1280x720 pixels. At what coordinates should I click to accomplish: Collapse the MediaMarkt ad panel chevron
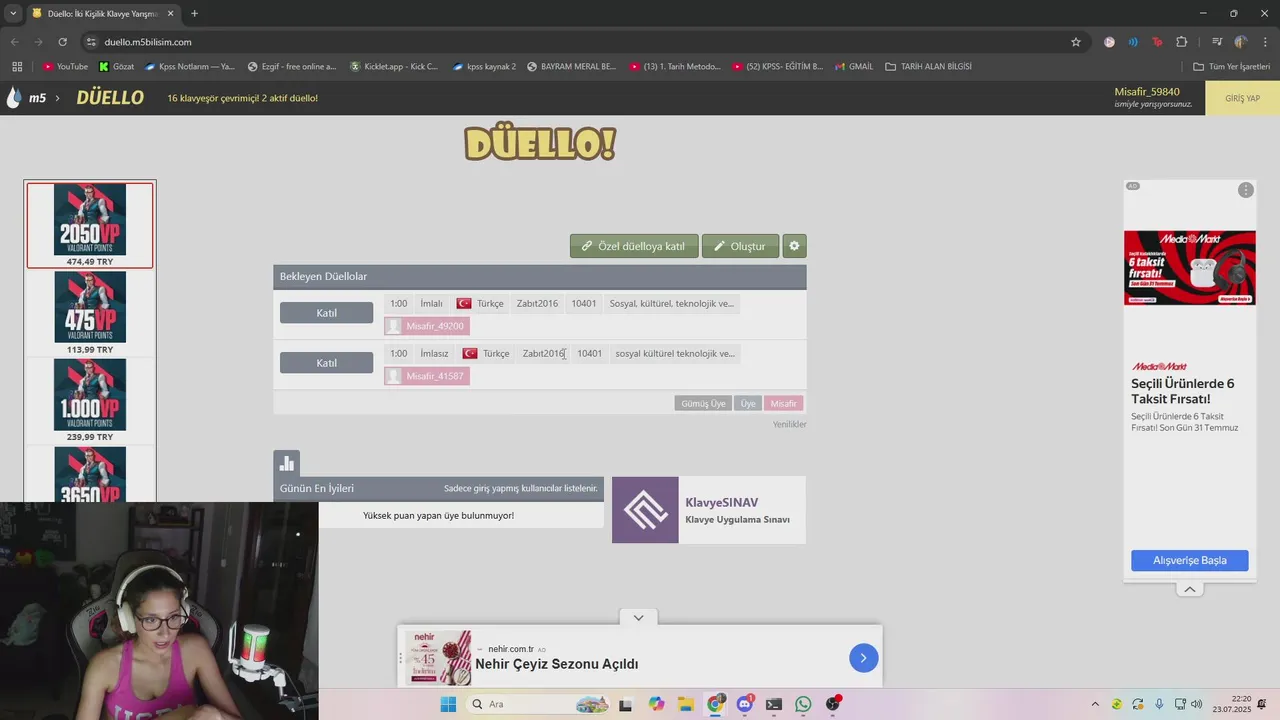(x=1190, y=589)
